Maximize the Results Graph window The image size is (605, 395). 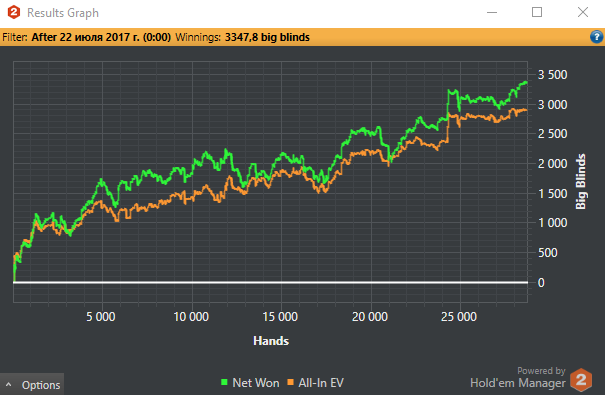[x=537, y=12]
